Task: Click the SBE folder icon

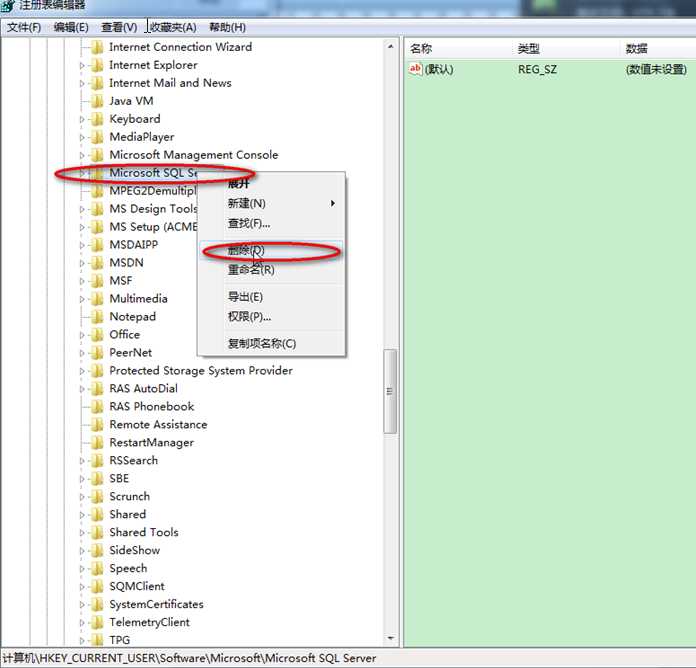Action: tap(97, 478)
